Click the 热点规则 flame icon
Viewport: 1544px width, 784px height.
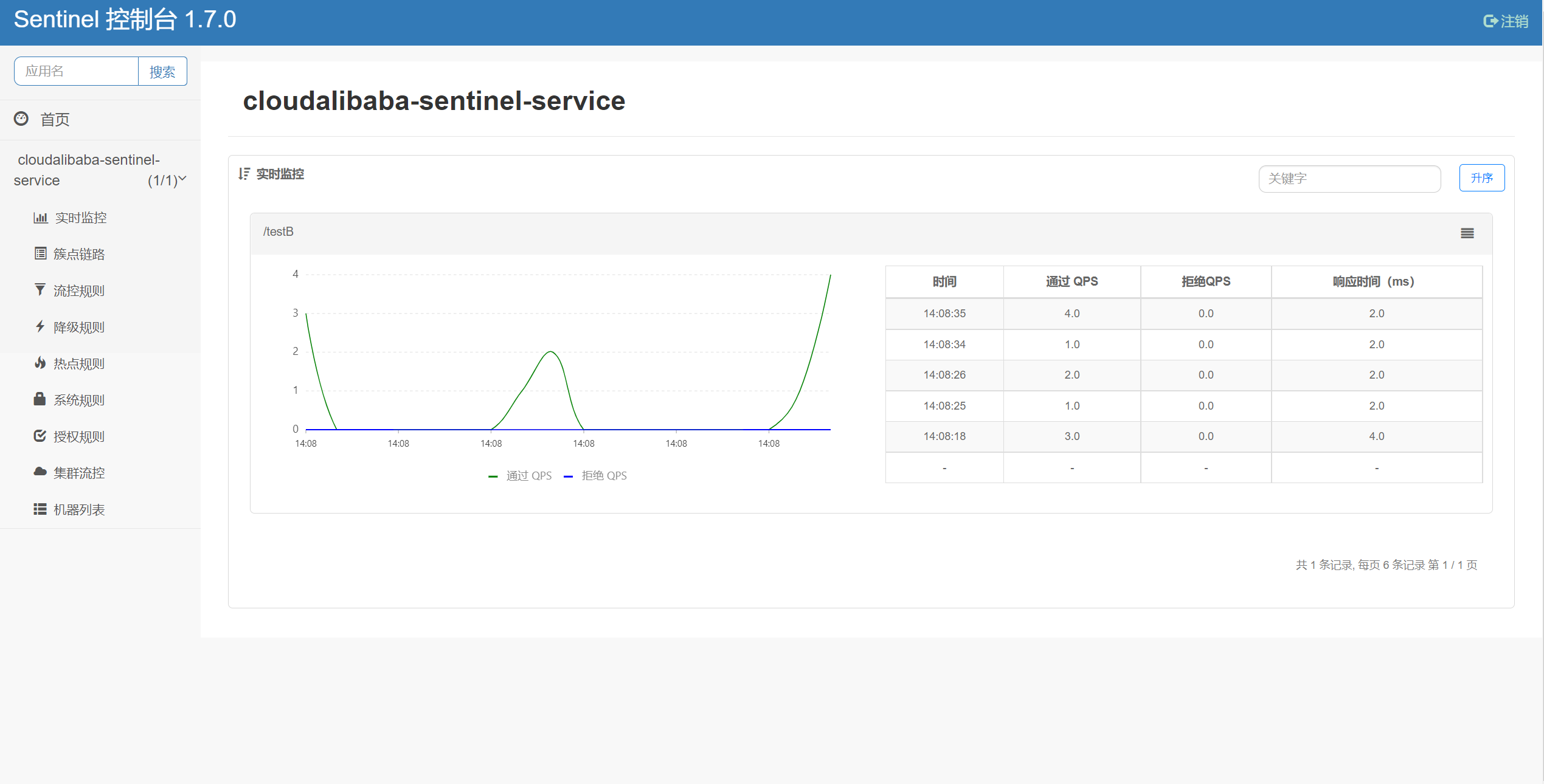[x=40, y=363]
